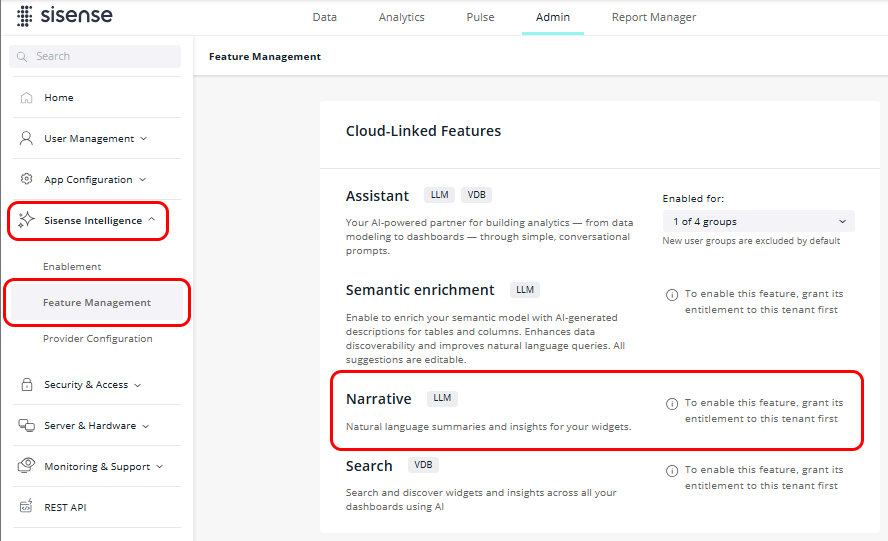Click the Search description about discovering widgets

point(481,500)
